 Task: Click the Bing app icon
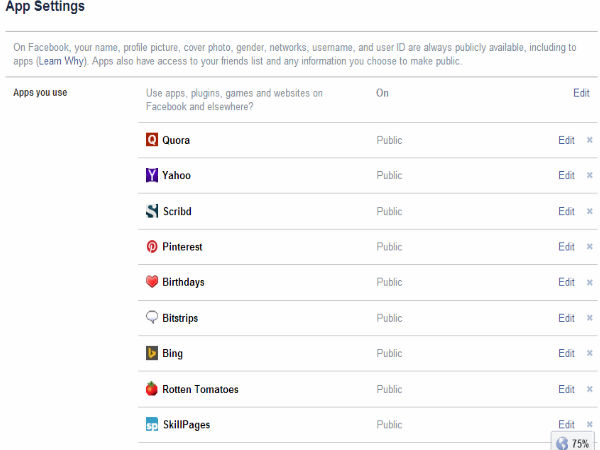pos(152,354)
